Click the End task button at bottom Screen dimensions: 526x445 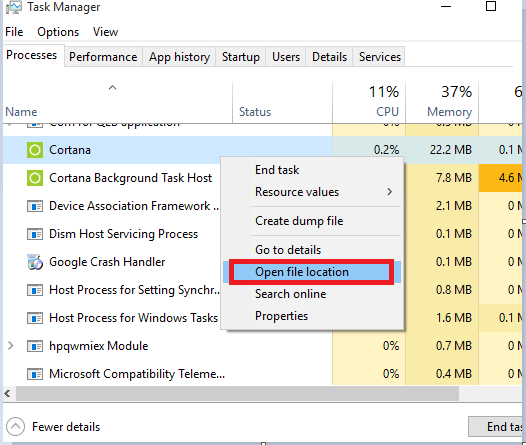tap(495, 427)
